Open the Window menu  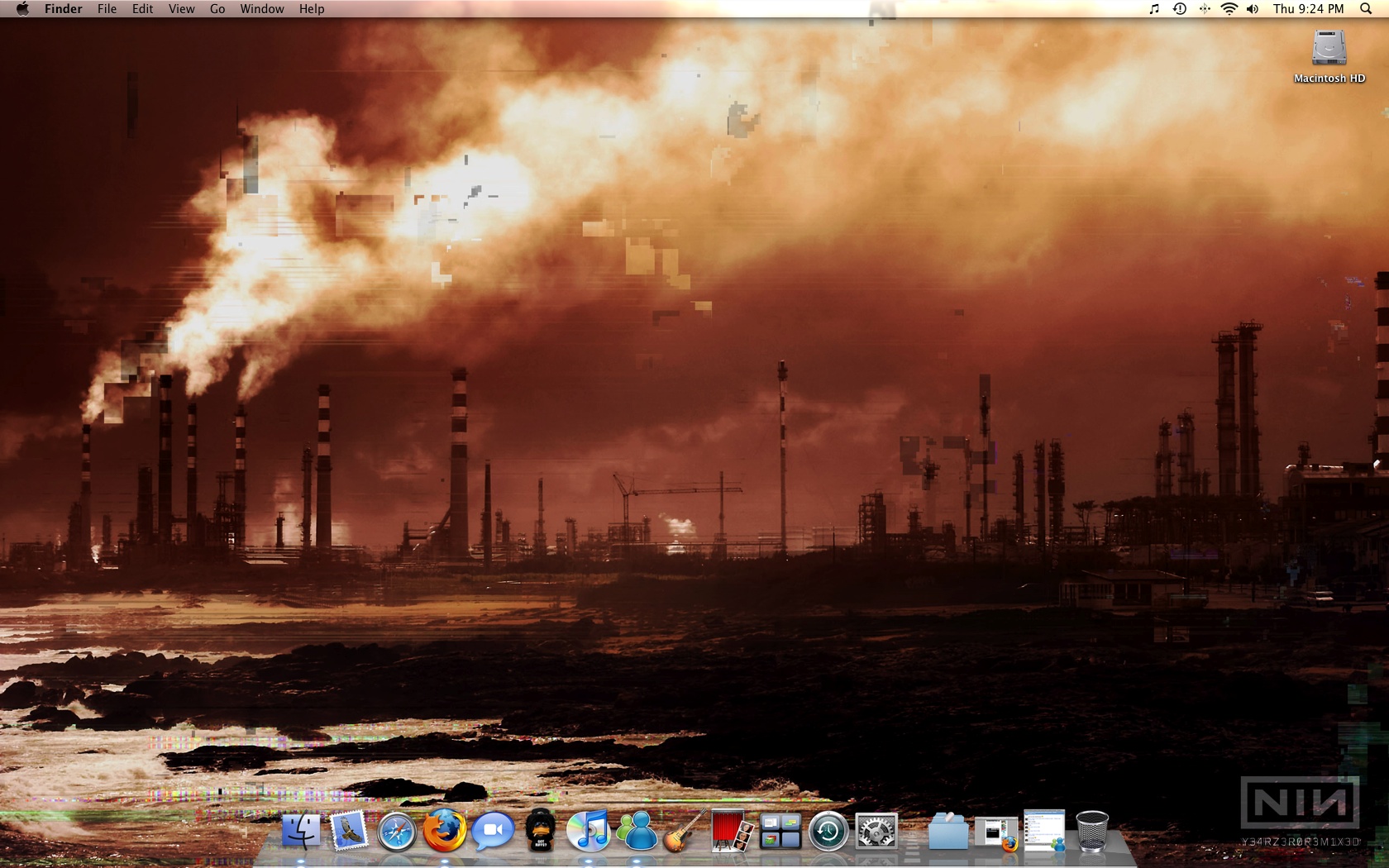pyautogui.click(x=262, y=9)
